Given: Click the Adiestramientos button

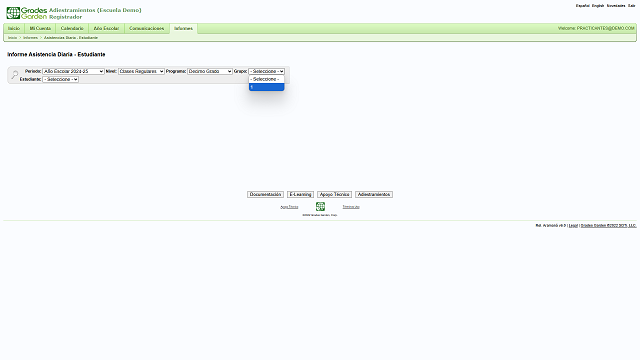Looking at the screenshot, I should click(374, 194).
